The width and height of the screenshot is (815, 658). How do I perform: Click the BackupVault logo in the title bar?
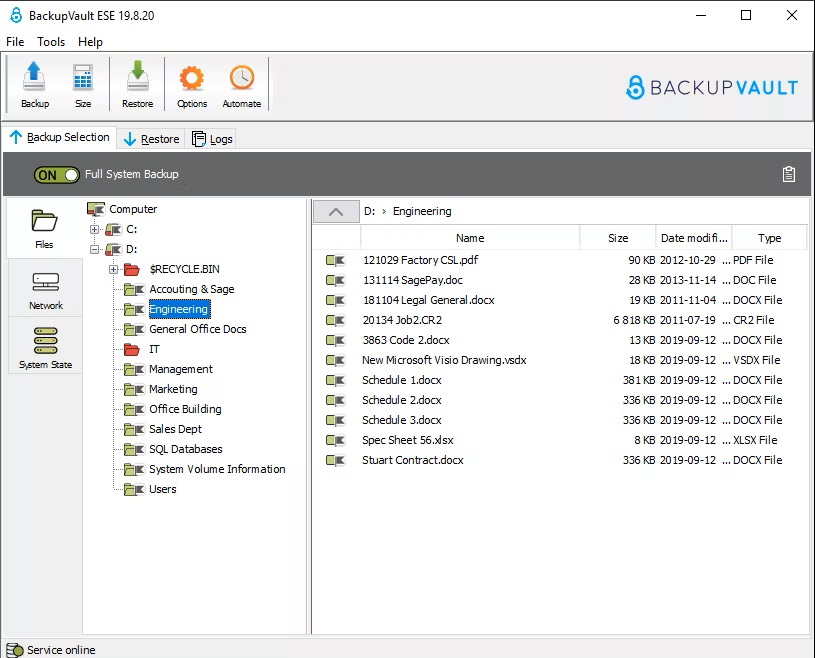(x=16, y=15)
